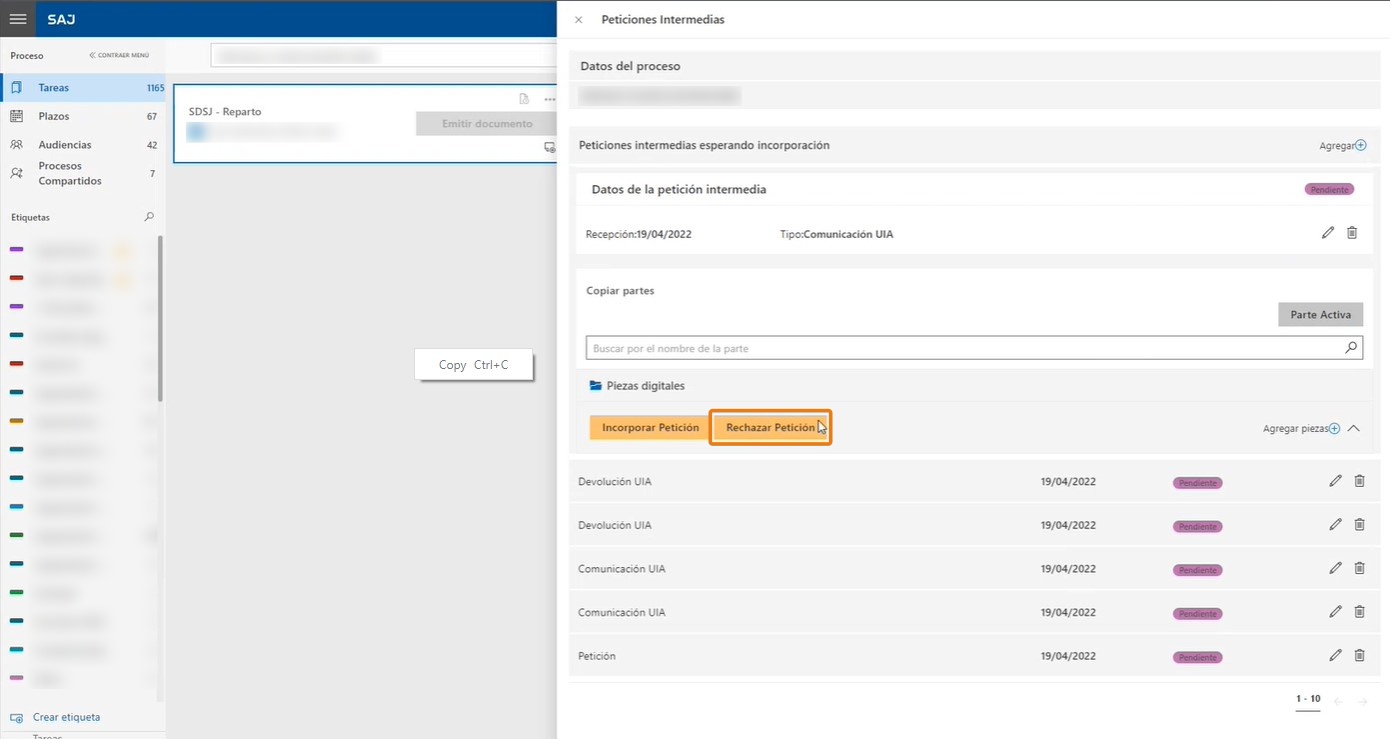Viewport: 1390px width, 739px height.
Task: Click the top search box in the SAJ window
Action: pos(384,55)
